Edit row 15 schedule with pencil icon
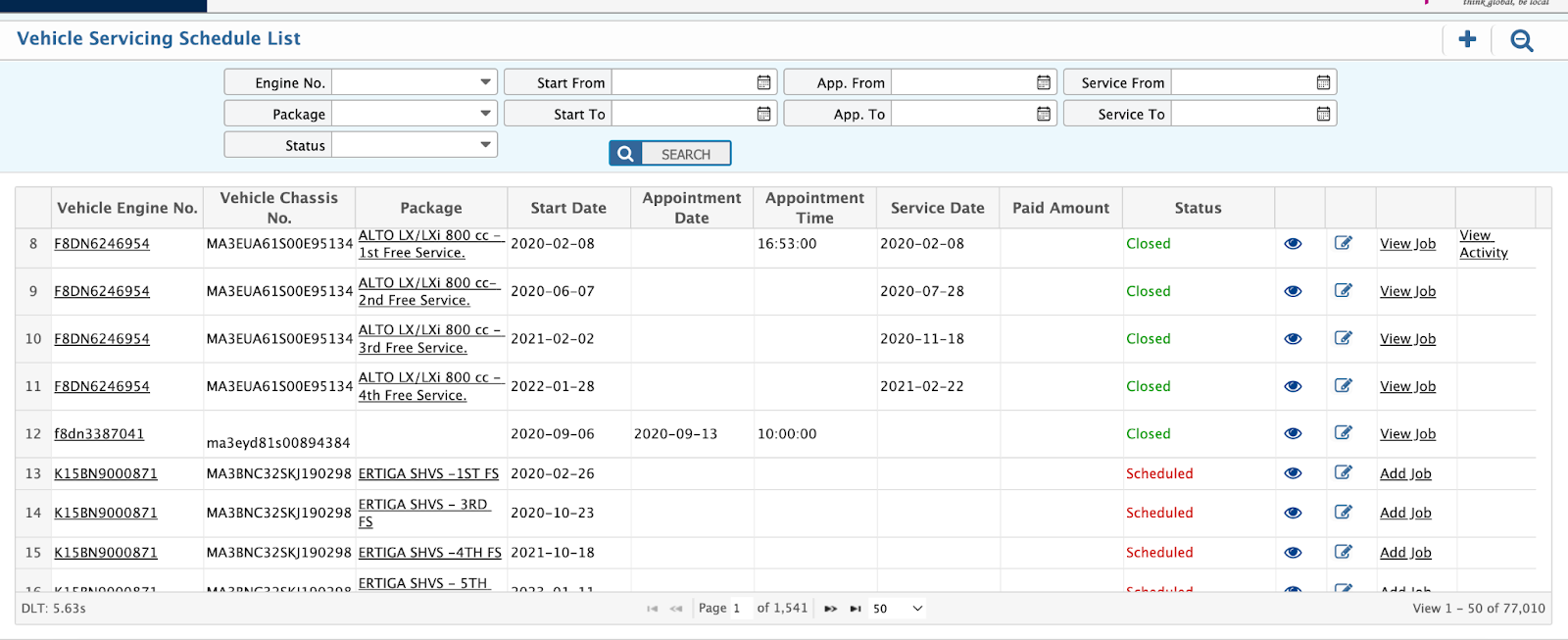Viewport: 1568px width, 640px height. click(1344, 552)
